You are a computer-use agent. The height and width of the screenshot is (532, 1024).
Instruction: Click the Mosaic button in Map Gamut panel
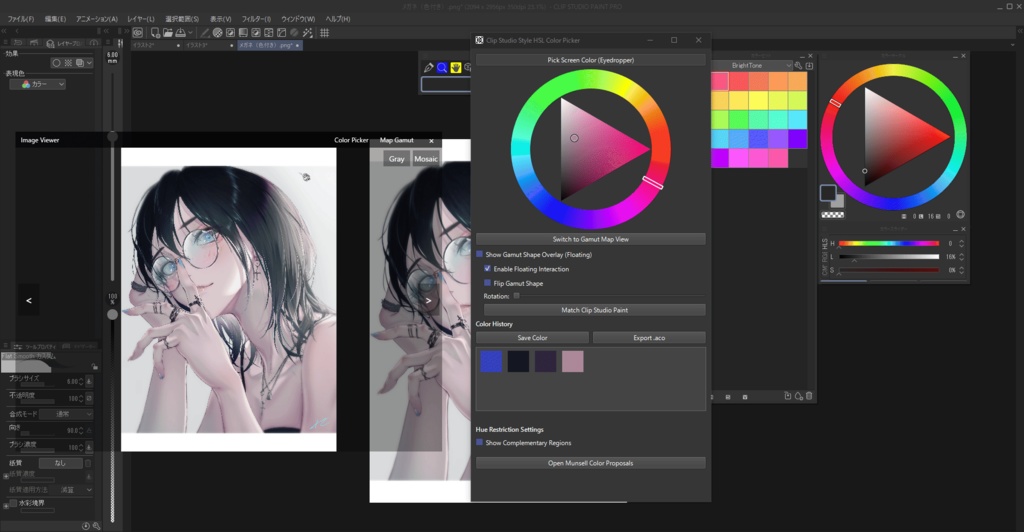click(x=426, y=159)
